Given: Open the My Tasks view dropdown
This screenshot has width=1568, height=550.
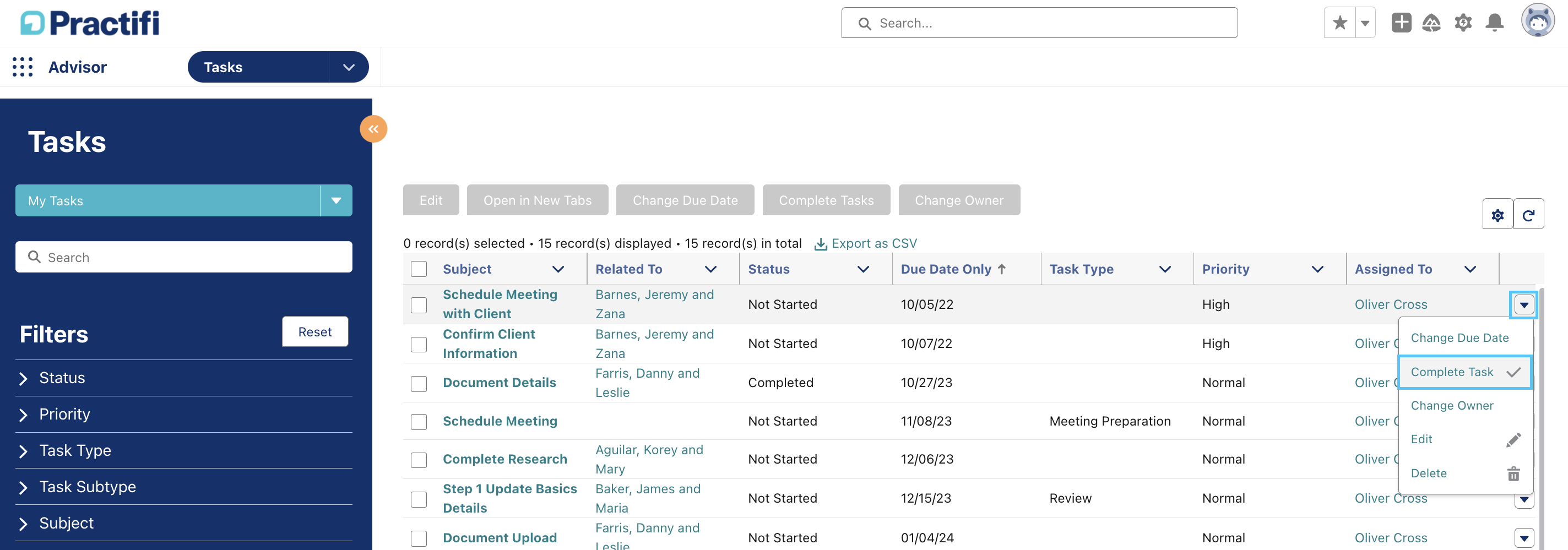Looking at the screenshot, I should click(x=335, y=200).
